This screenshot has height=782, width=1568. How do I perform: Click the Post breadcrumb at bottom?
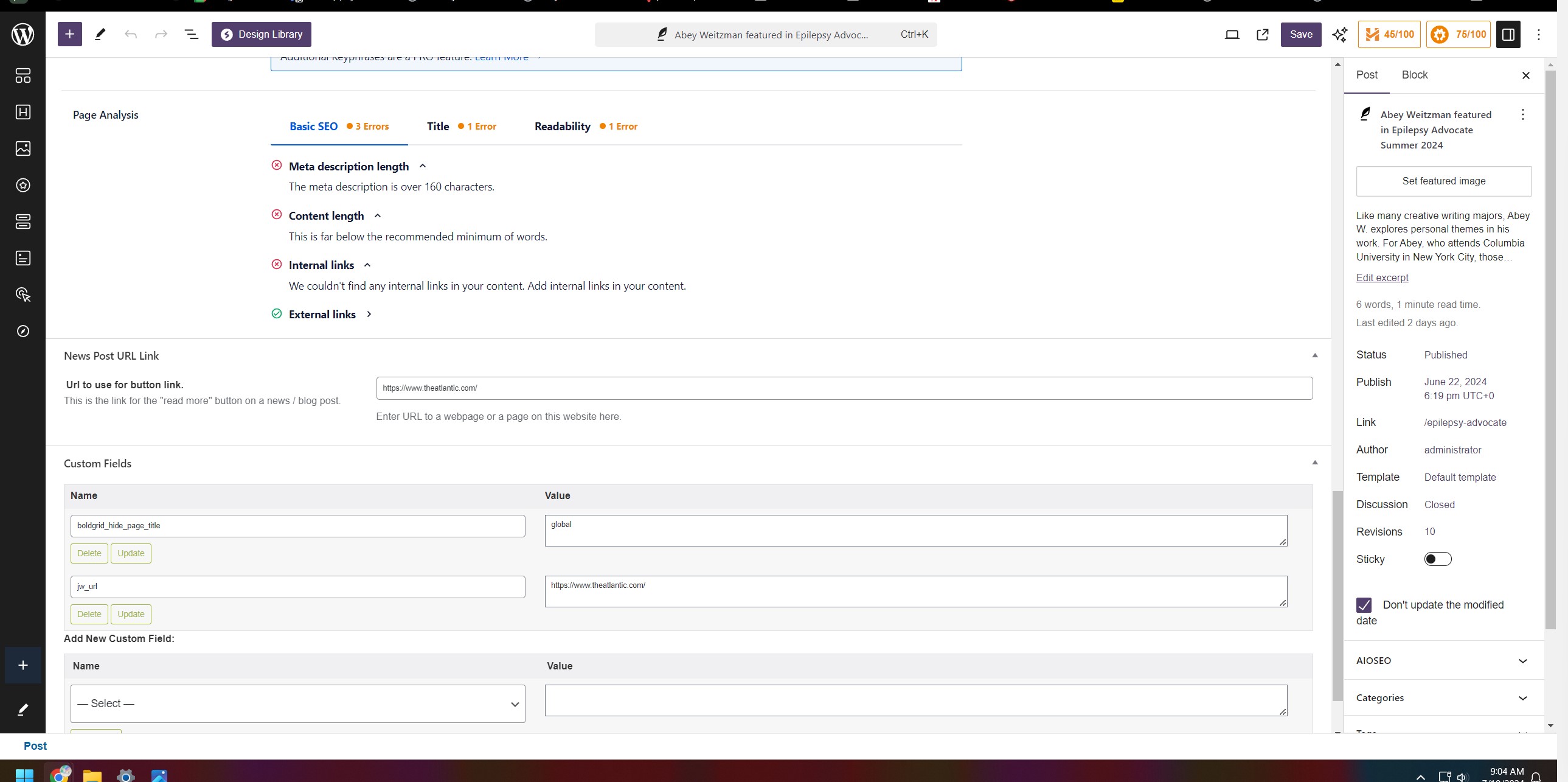pos(35,746)
